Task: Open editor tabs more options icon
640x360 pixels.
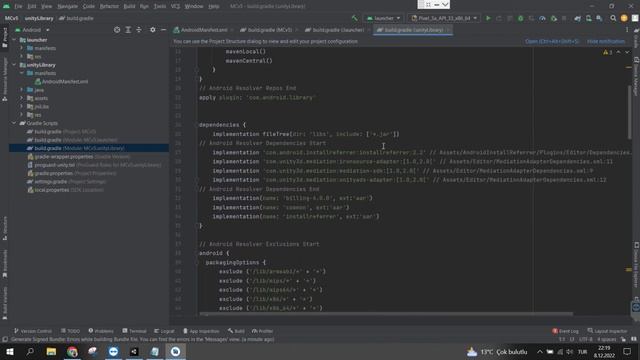Action: click(627, 30)
